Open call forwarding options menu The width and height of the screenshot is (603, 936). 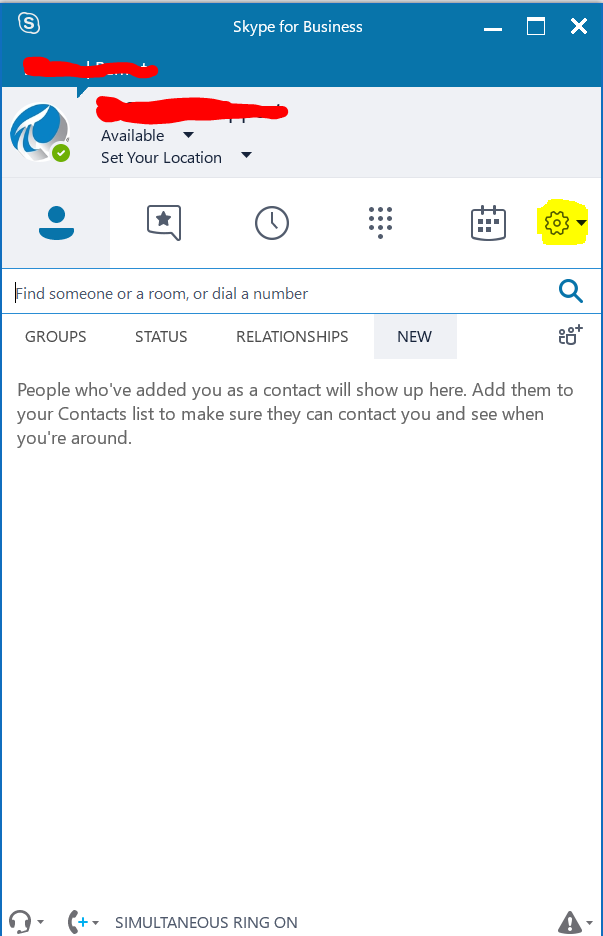point(82,921)
